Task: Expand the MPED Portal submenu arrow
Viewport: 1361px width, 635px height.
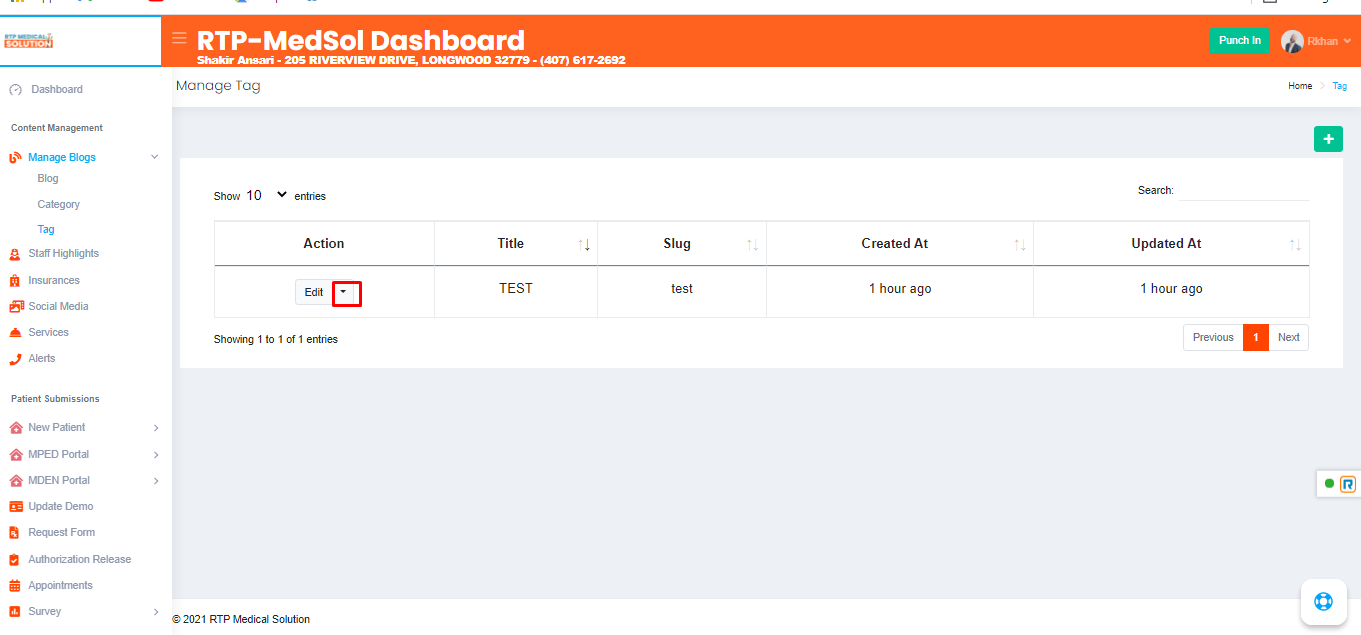Action: coord(156,455)
